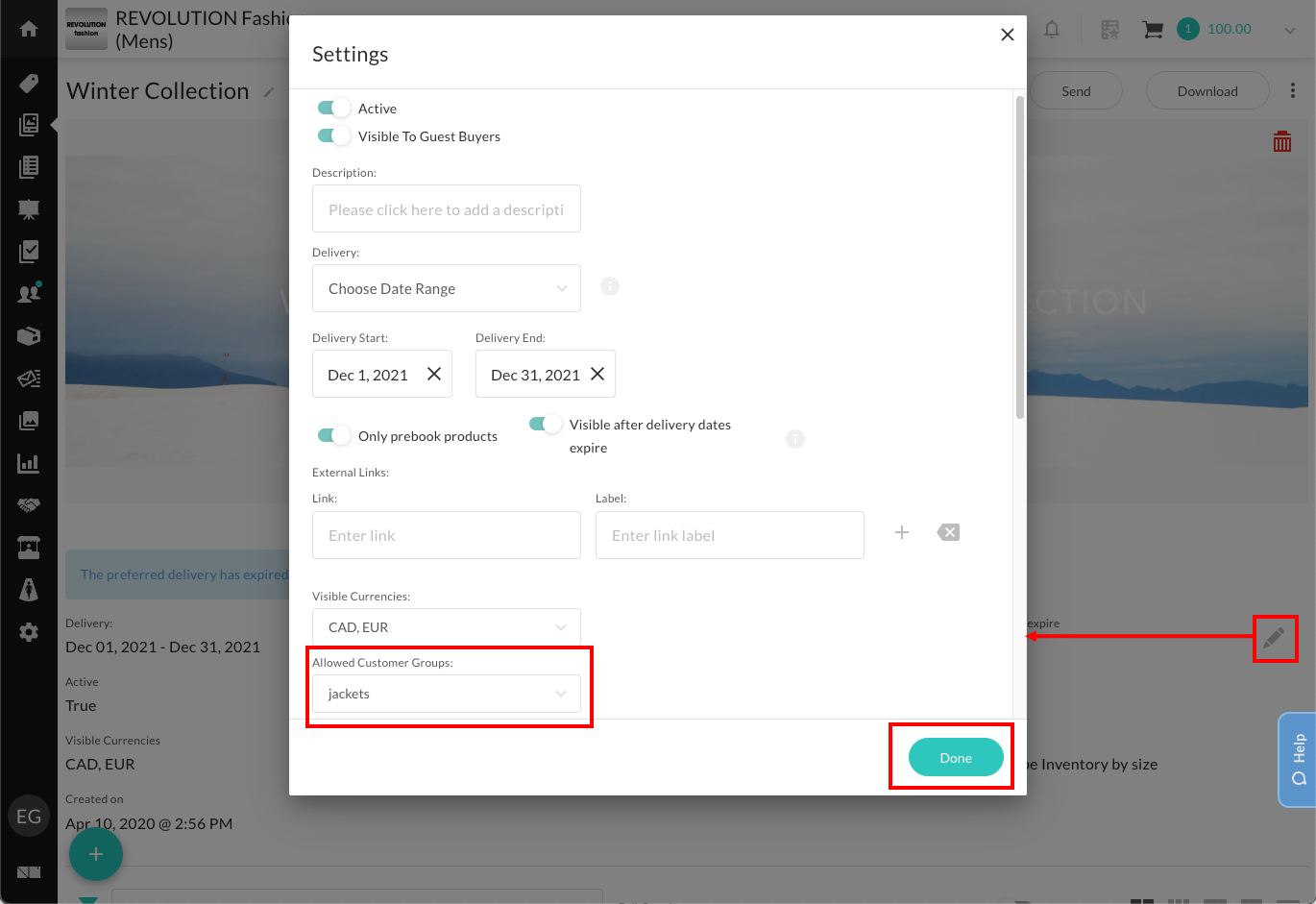This screenshot has height=904, width=1316.
Task: Click the Delivery Start date field
Action: (382, 374)
